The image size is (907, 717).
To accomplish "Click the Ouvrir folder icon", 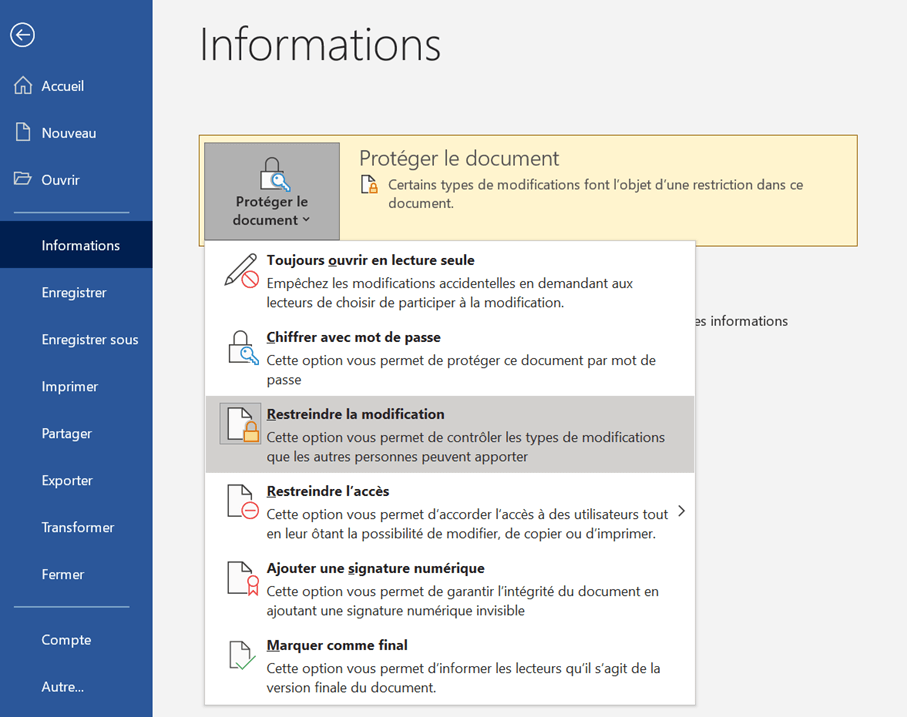I will pyautogui.click(x=23, y=179).
